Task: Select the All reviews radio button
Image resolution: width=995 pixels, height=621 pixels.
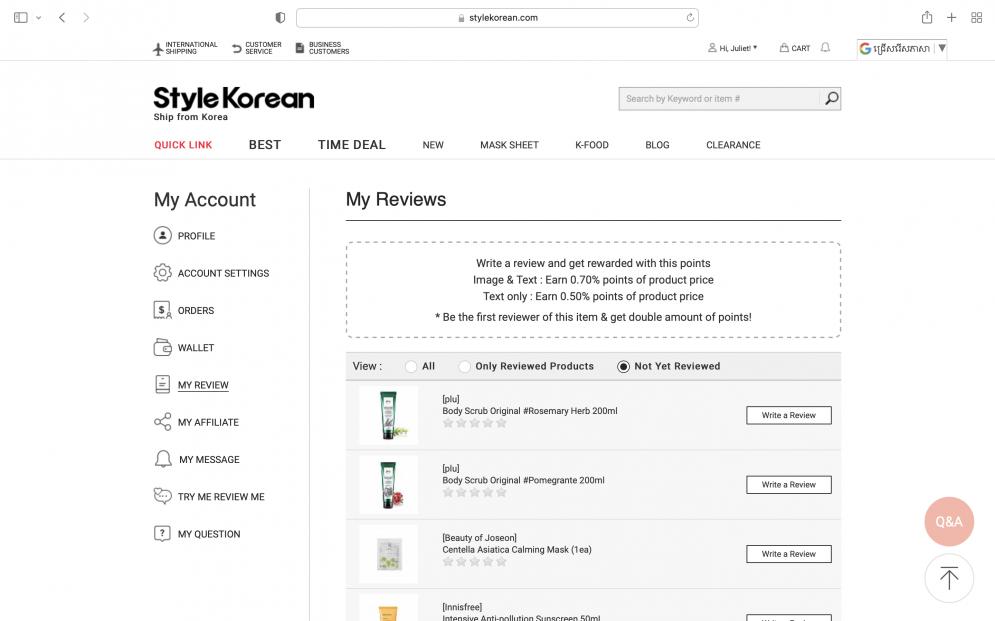Action: coord(411,366)
